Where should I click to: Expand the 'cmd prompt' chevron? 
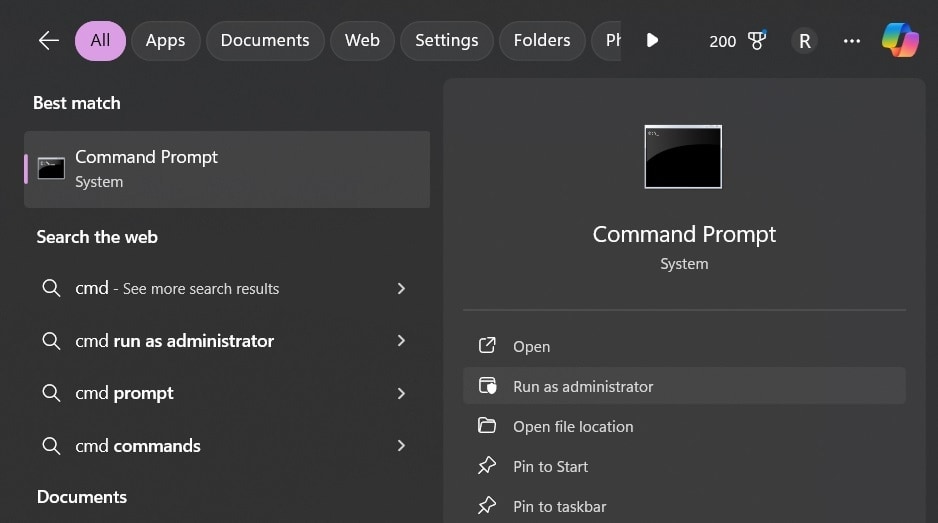point(401,393)
